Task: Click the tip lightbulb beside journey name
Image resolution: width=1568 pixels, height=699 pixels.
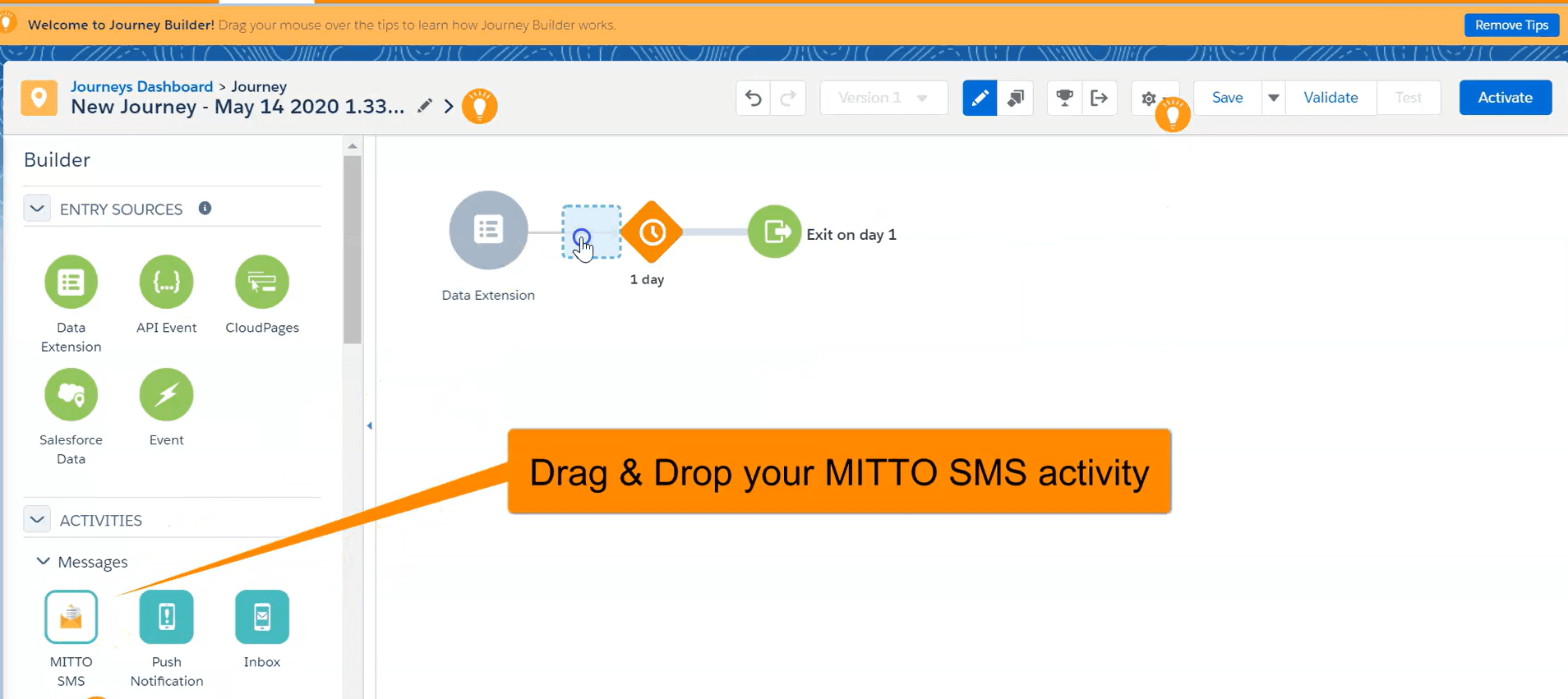Action: coord(480,106)
